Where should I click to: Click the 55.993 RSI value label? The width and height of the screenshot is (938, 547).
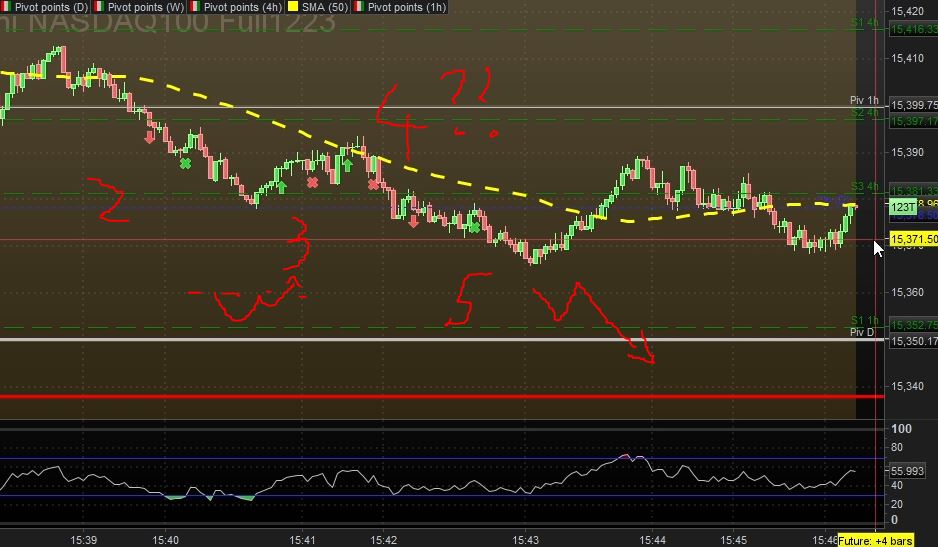[x=907, y=471]
